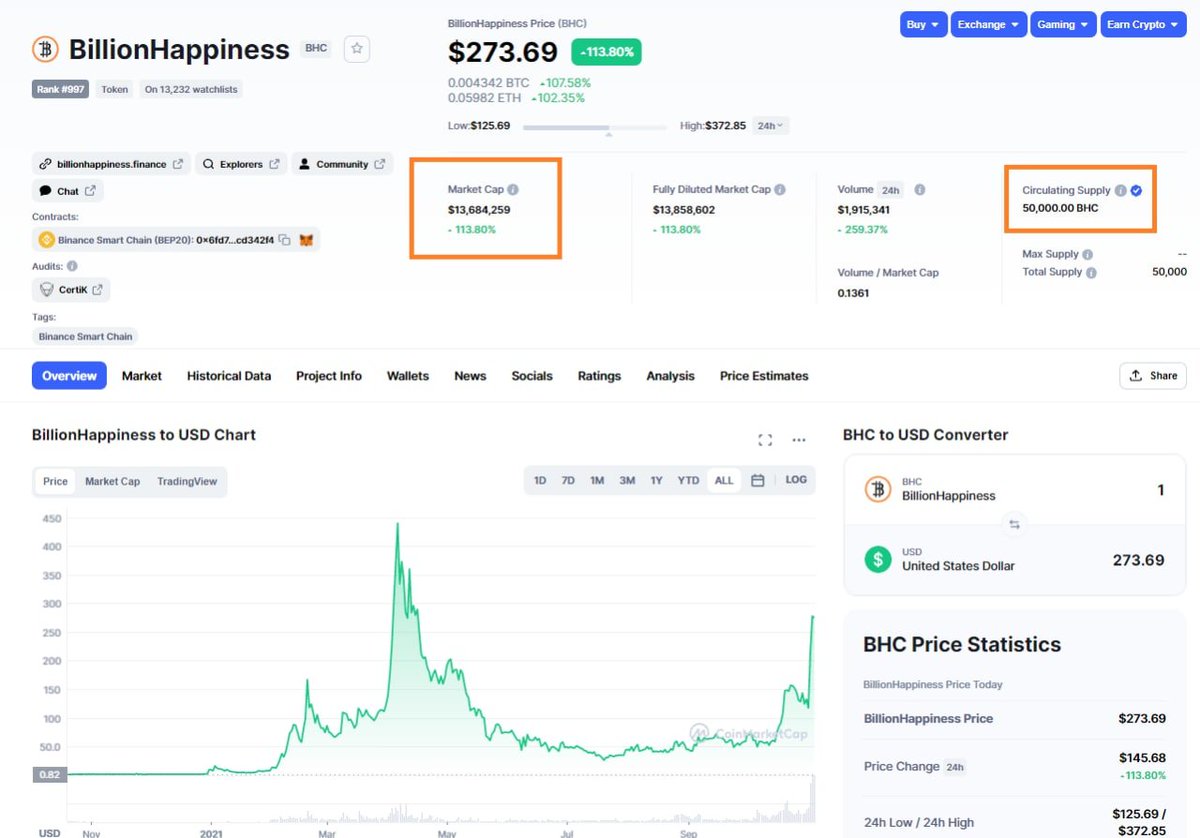The height and width of the screenshot is (838, 1200).
Task: Open the News tab
Action: pos(470,376)
